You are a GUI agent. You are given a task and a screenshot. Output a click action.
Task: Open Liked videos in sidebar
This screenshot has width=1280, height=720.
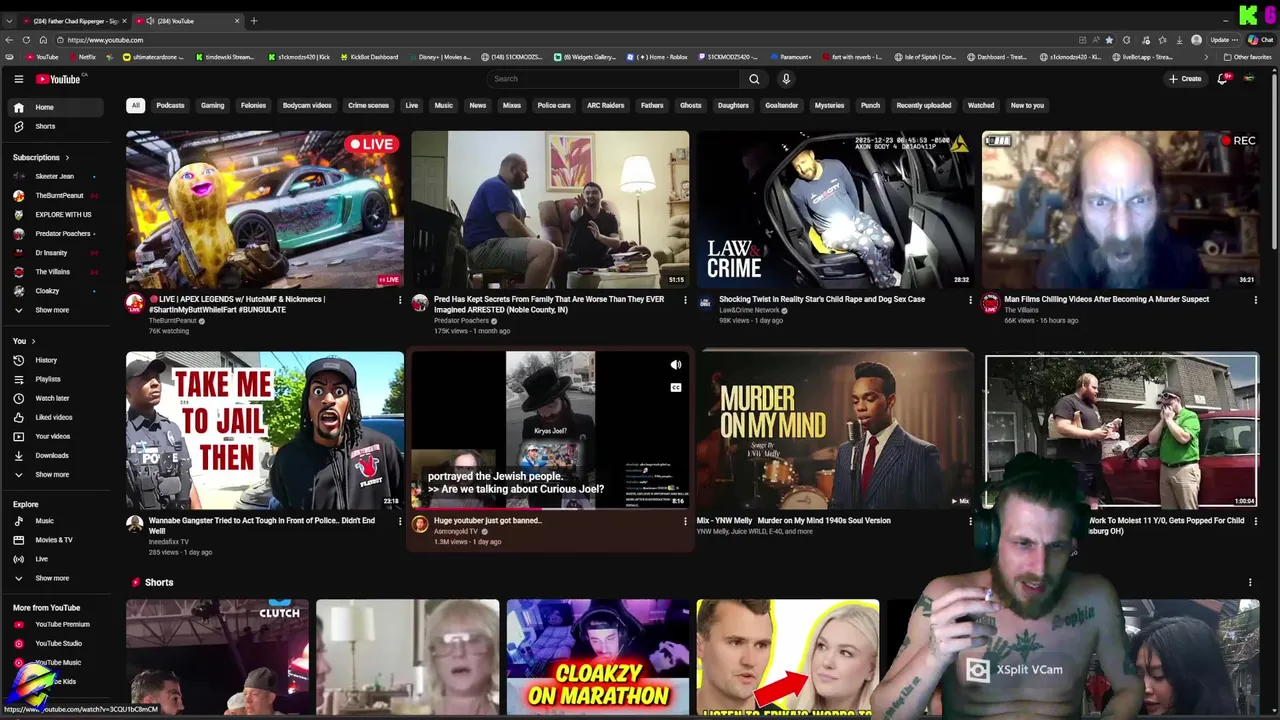pyautogui.click(x=54, y=417)
